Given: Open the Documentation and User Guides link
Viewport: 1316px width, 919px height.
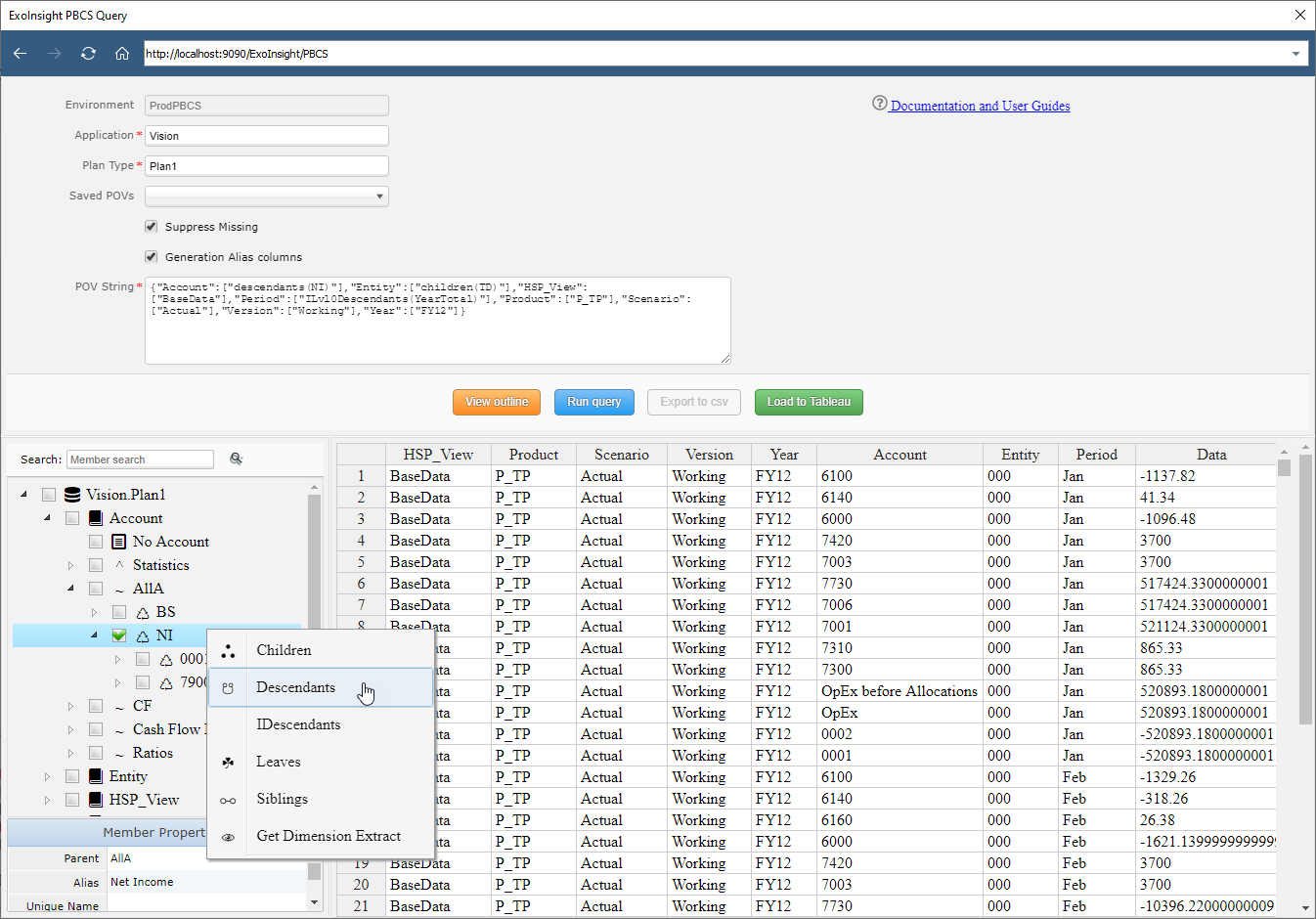Looking at the screenshot, I should pyautogui.click(x=978, y=106).
